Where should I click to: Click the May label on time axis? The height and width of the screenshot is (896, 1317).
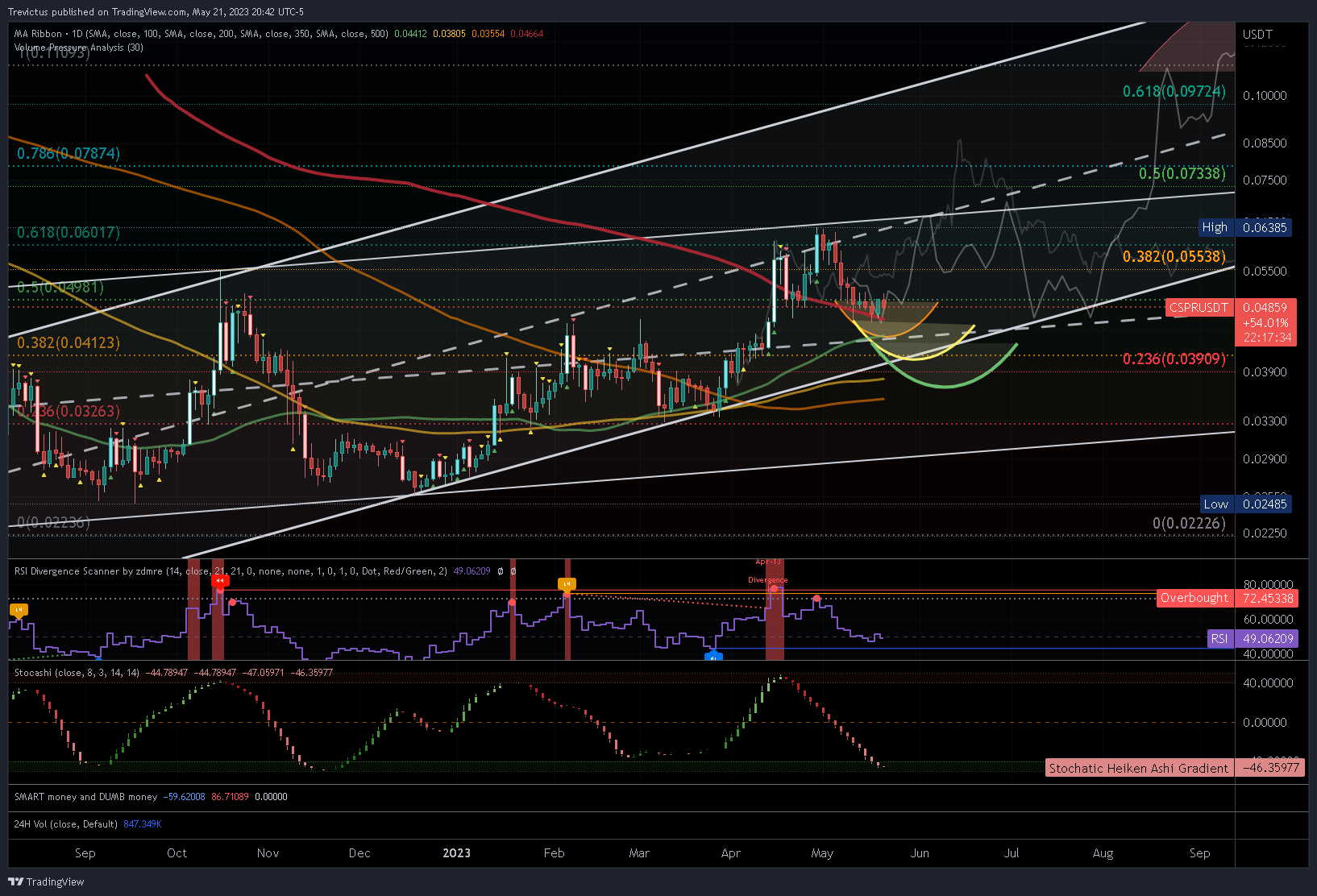822,853
